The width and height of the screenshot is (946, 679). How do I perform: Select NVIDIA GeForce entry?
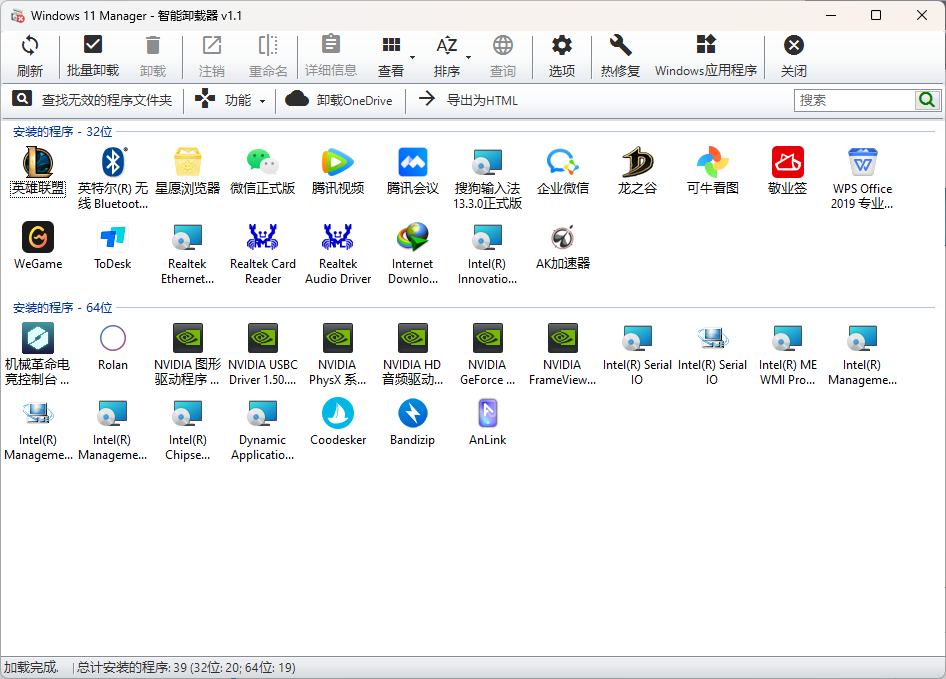point(487,354)
